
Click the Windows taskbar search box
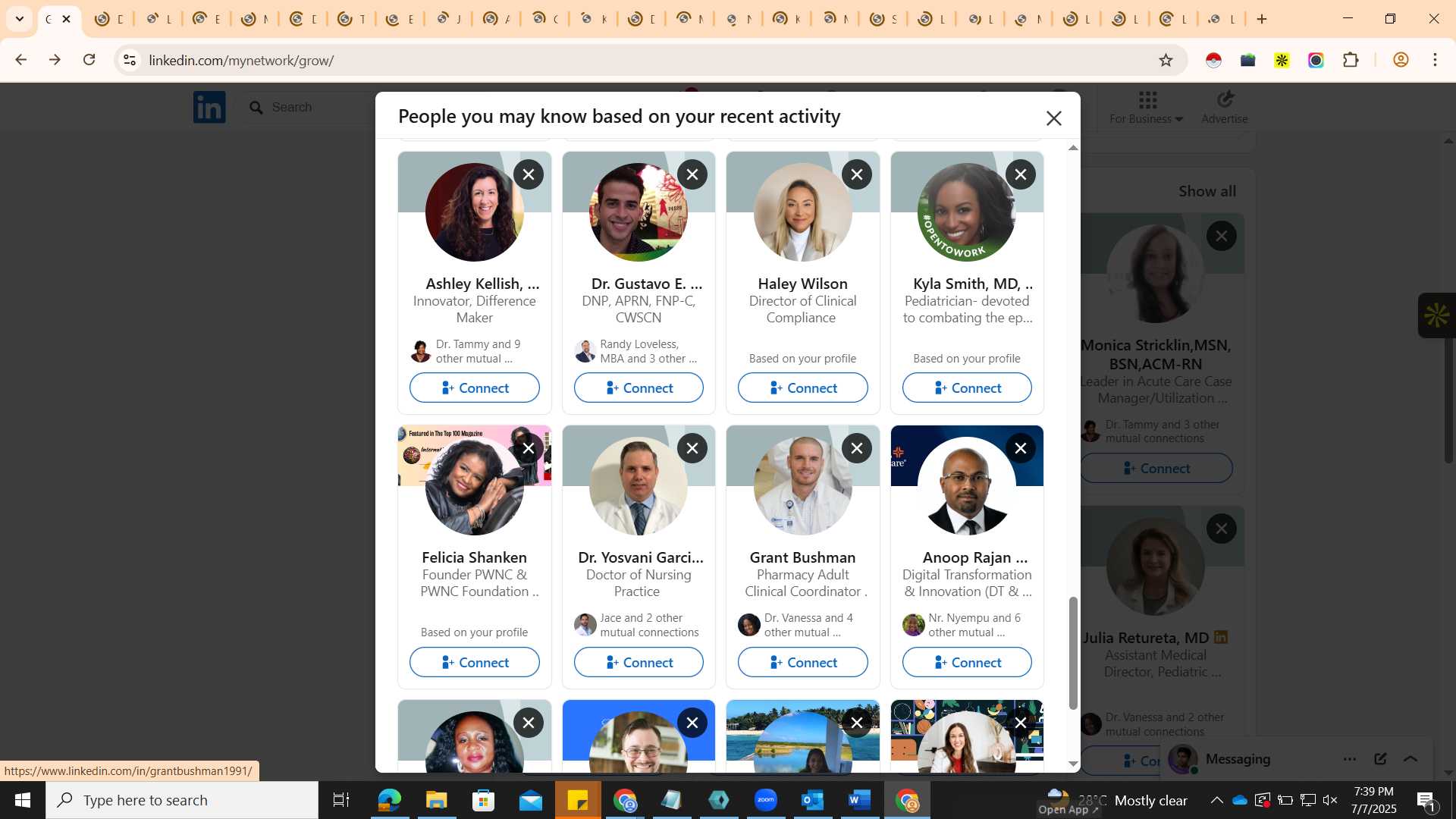[x=182, y=800]
